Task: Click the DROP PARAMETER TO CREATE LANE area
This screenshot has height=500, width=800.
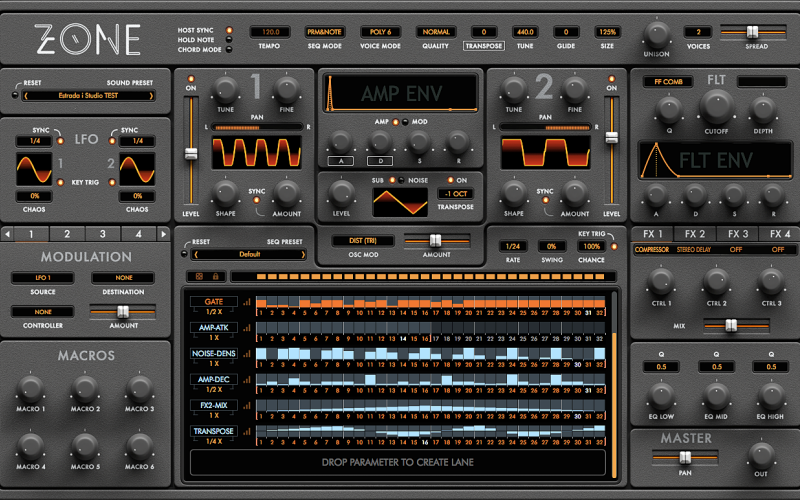Action: pos(397,462)
